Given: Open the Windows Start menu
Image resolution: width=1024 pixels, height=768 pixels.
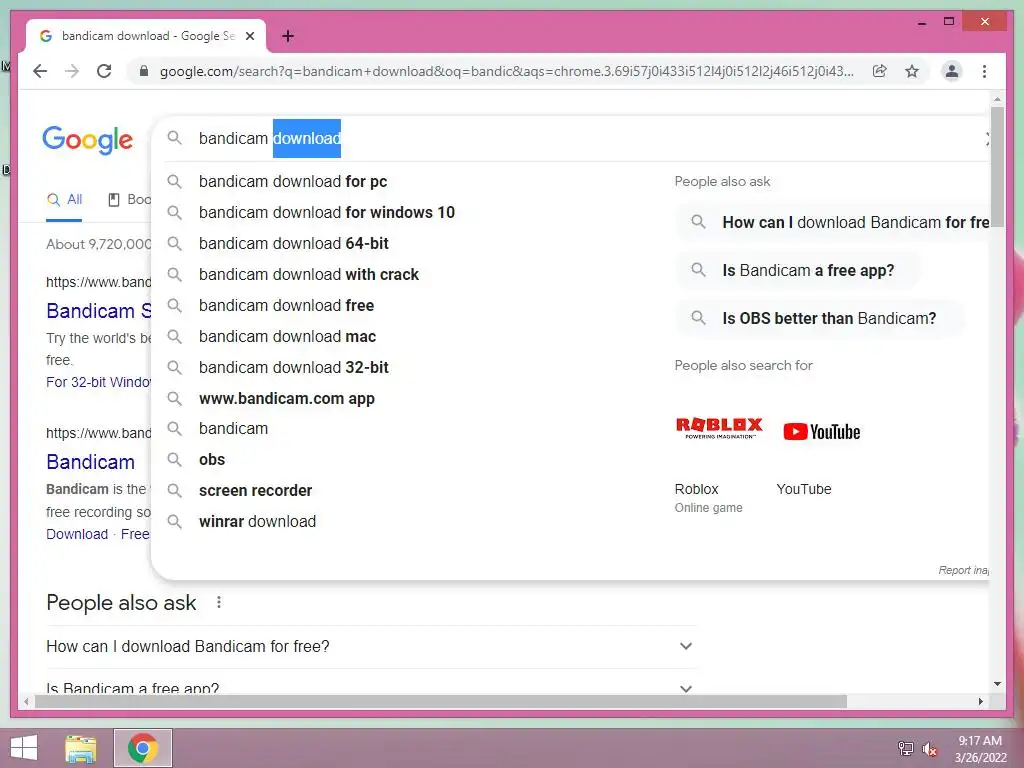Looking at the screenshot, I should coord(24,748).
